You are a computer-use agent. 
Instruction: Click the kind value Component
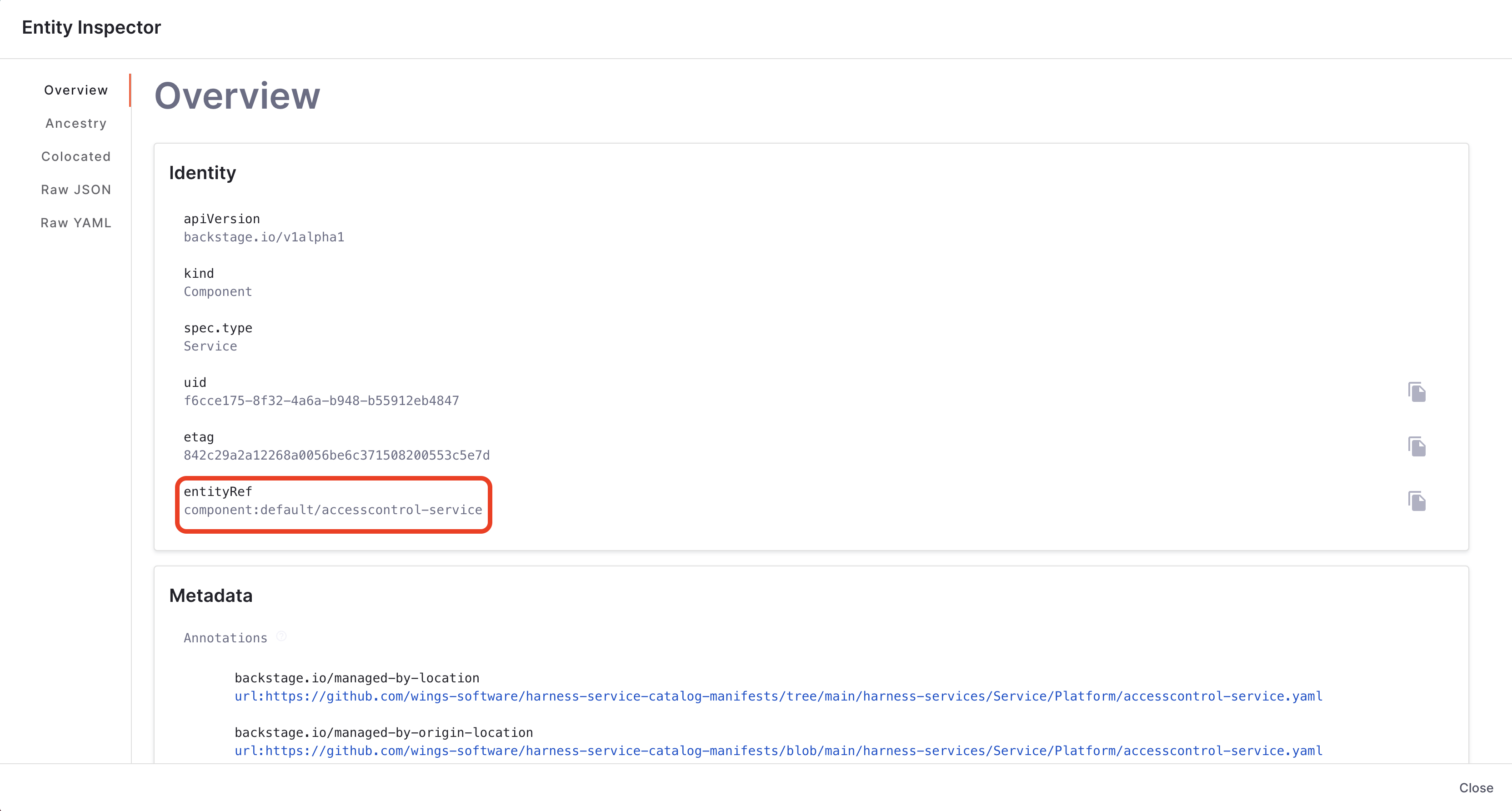(x=218, y=292)
